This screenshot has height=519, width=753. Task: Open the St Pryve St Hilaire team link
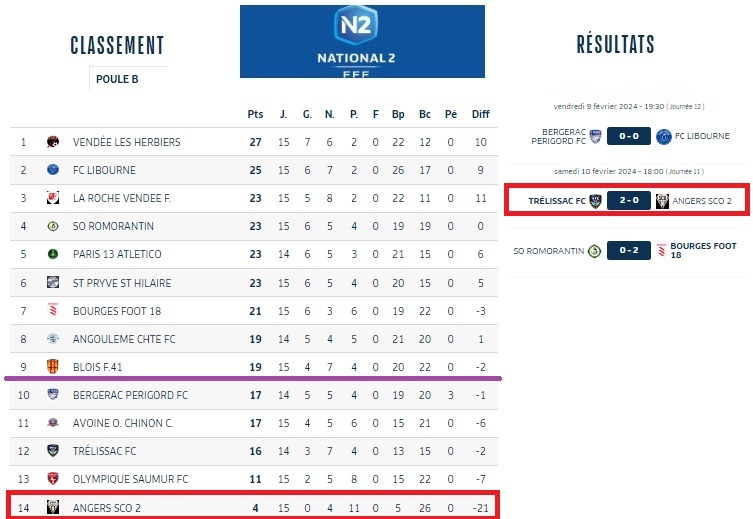point(121,282)
